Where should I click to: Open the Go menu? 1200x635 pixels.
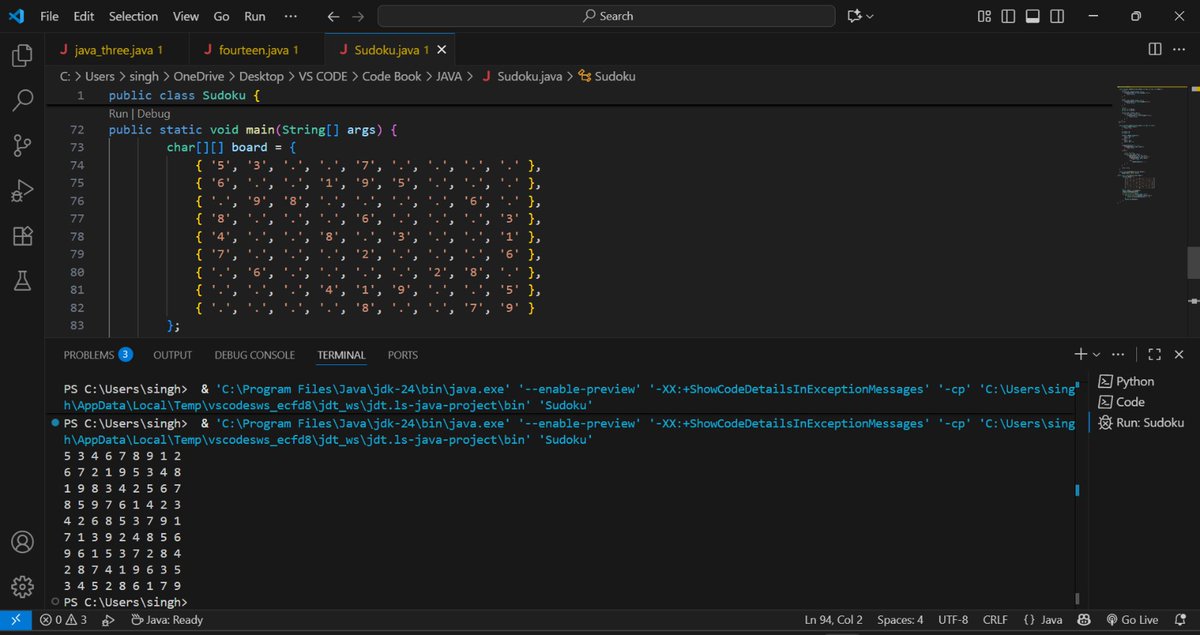[x=221, y=16]
